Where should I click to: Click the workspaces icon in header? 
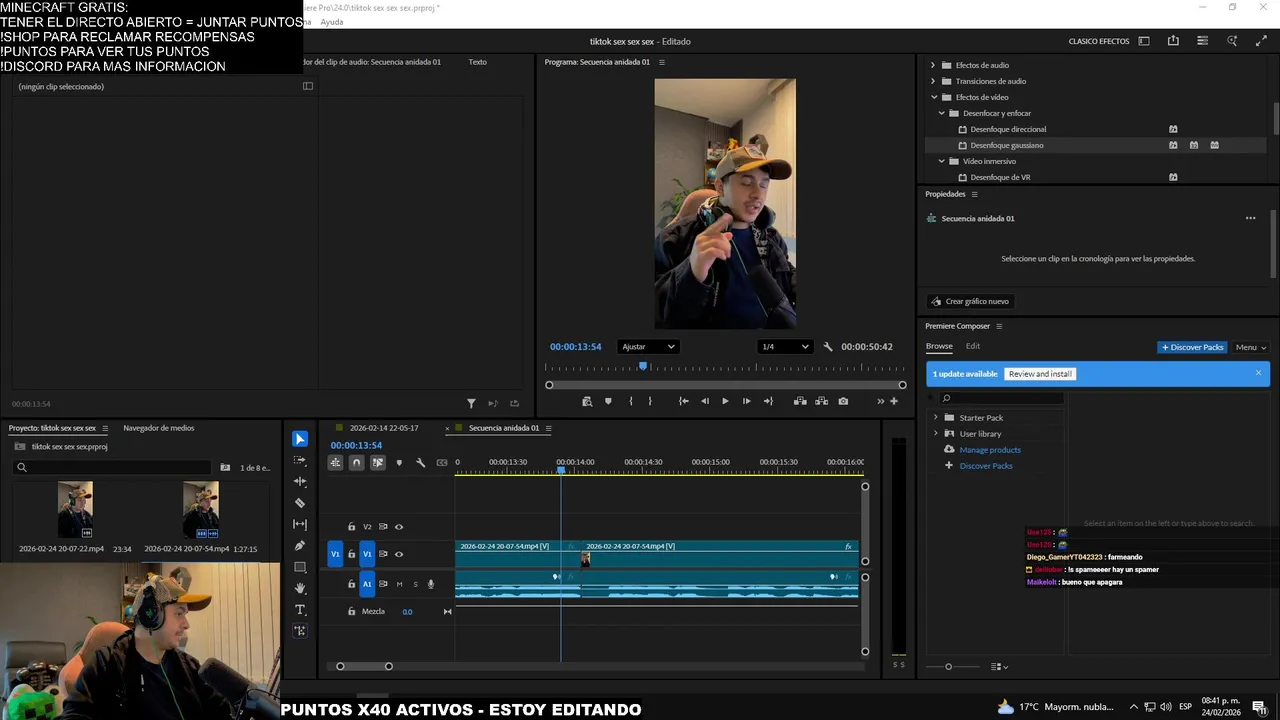[1144, 41]
